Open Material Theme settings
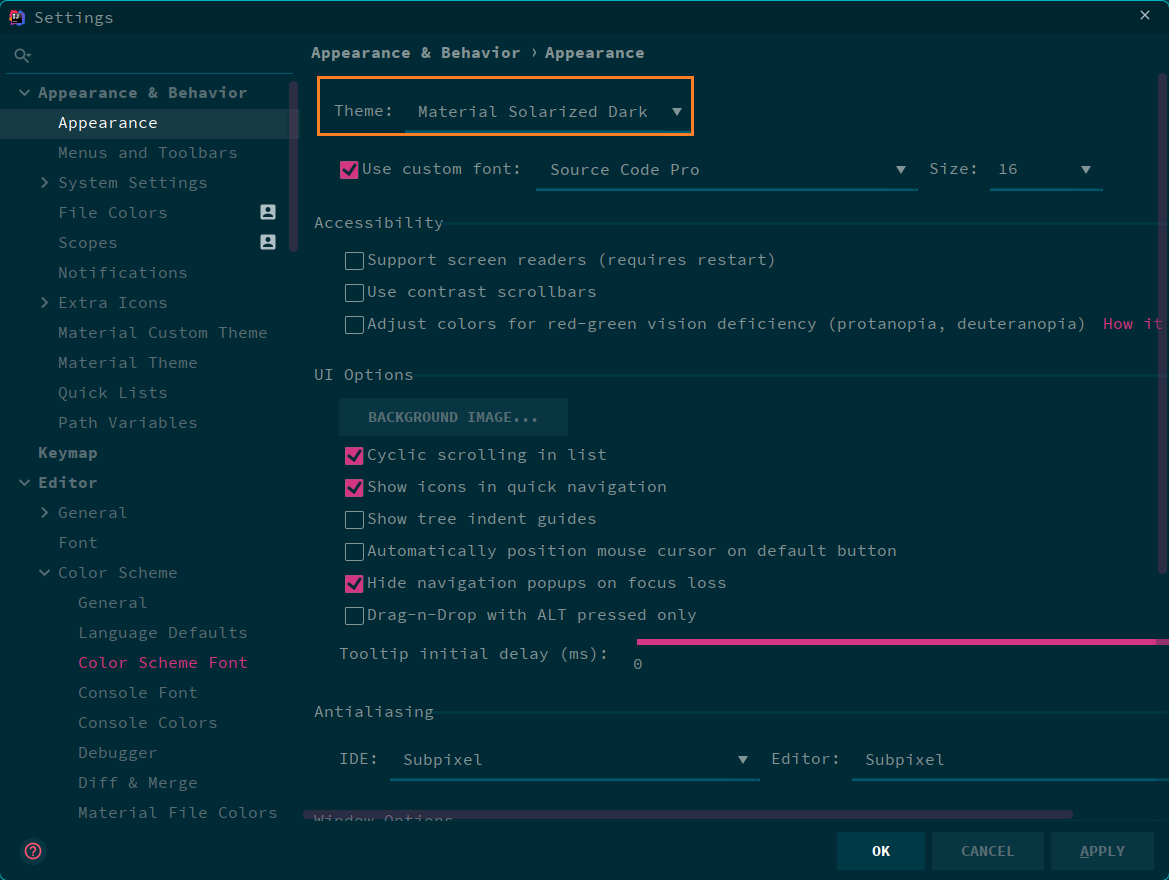The height and width of the screenshot is (880, 1169). (x=127, y=362)
